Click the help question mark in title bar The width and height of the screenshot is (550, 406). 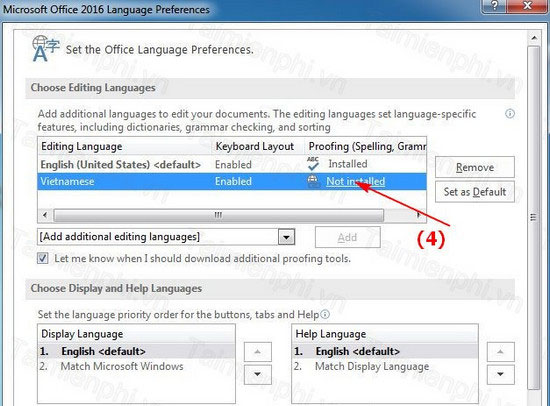tap(494, 6)
